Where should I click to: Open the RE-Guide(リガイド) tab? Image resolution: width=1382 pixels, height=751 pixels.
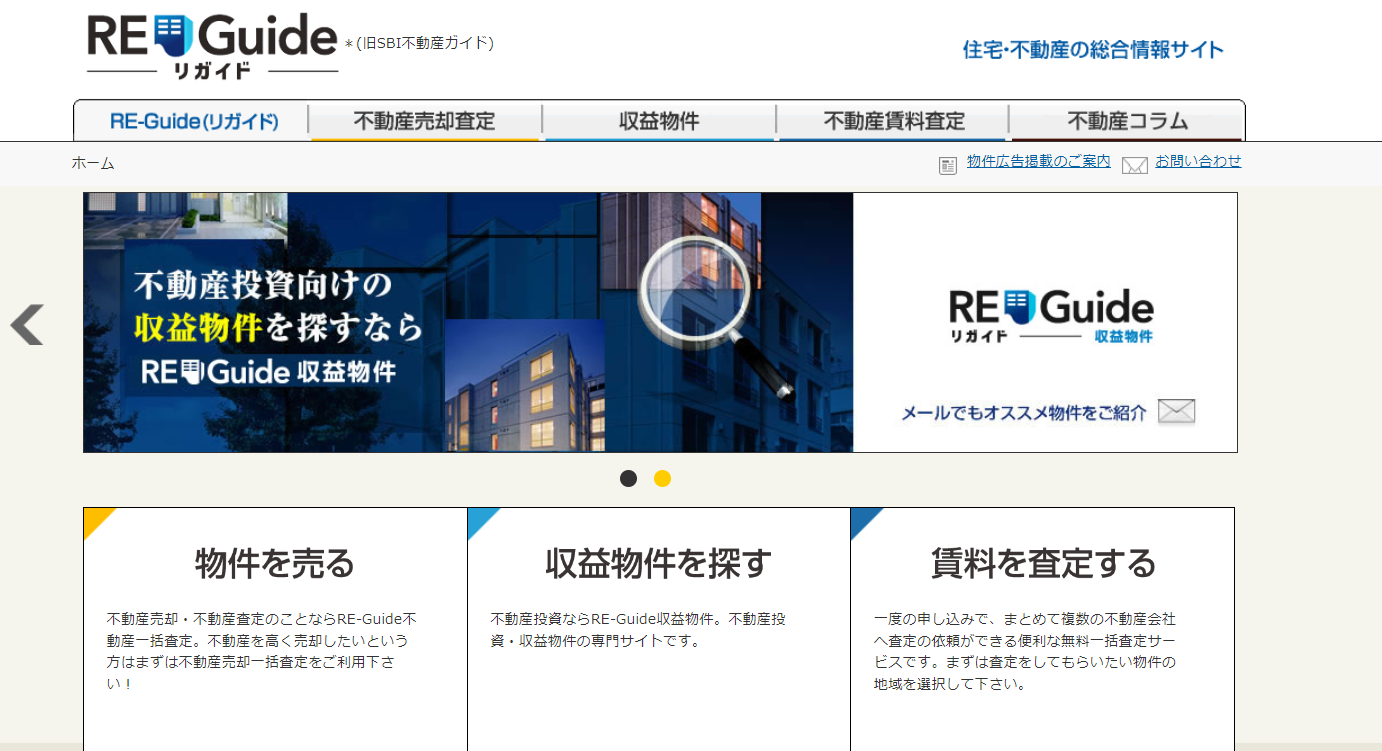193,121
